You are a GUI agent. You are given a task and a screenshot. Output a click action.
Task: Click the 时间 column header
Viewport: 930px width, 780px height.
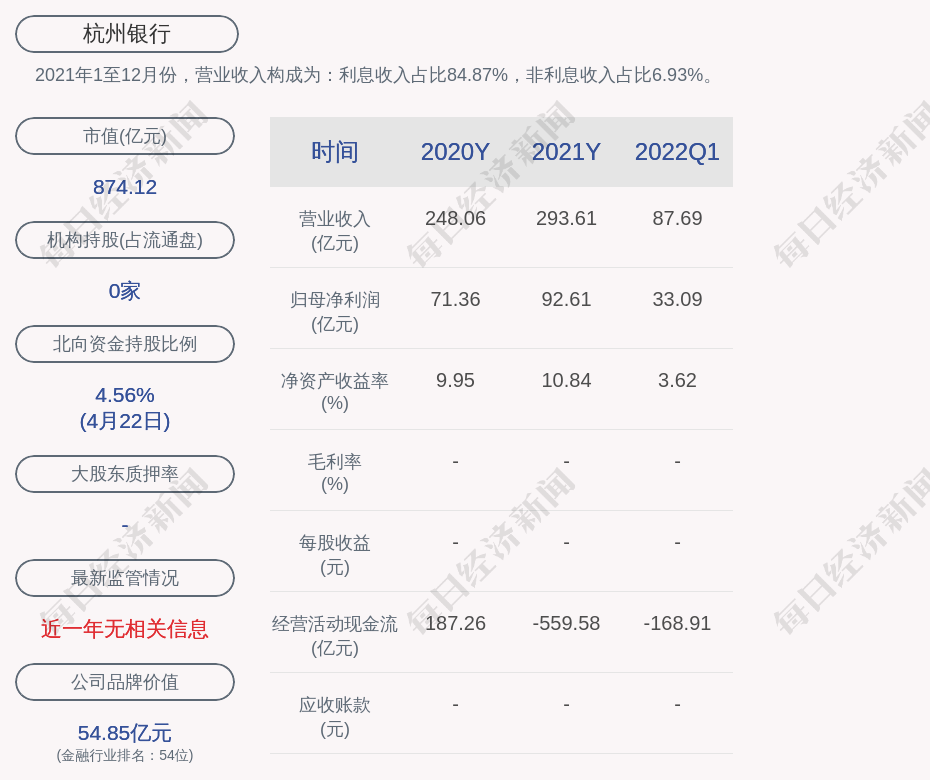pos(335,152)
